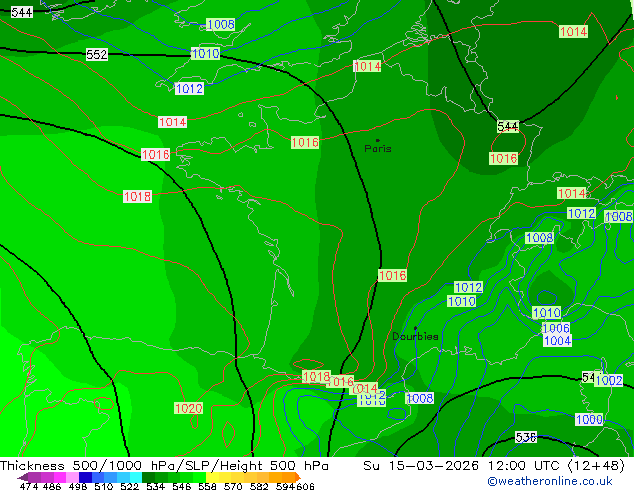Select the 536 height contour label
The image size is (634, 490).
click(x=526, y=437)
